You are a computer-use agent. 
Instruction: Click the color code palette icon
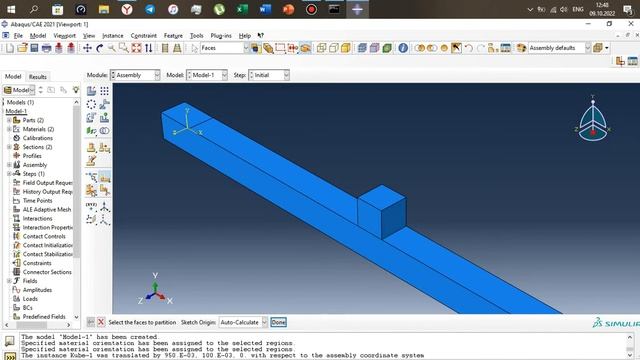[521, 48]
